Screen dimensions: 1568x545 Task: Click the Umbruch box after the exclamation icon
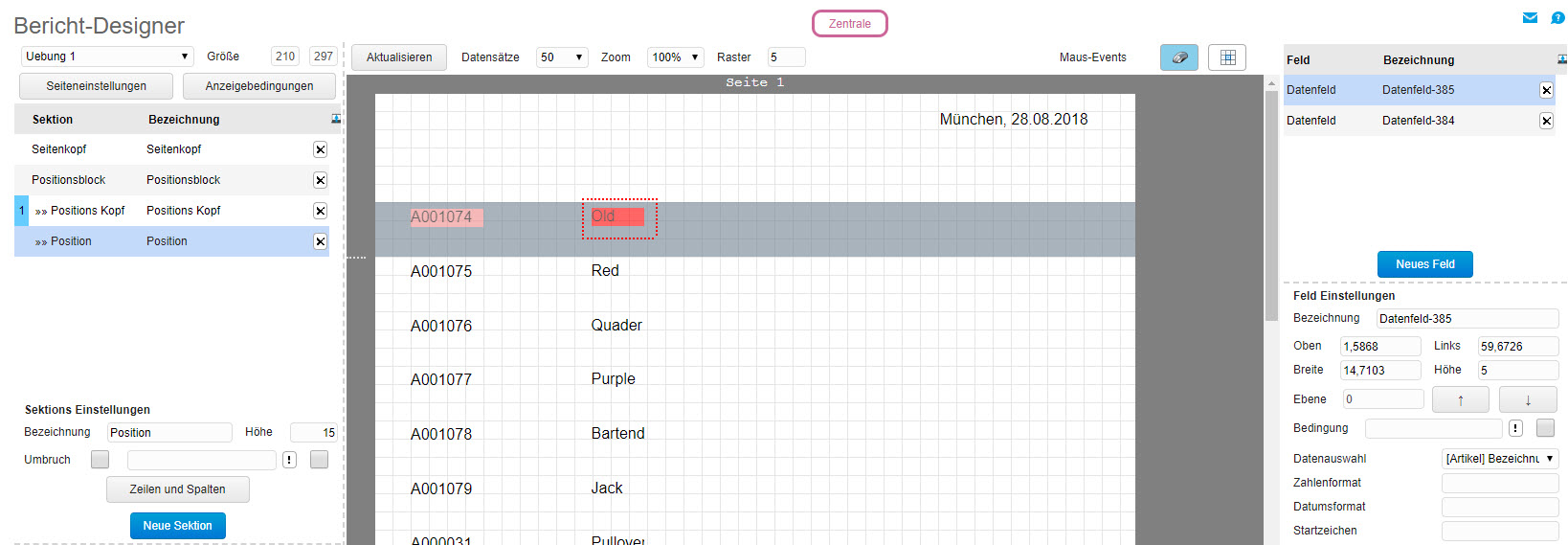click(x=320, y=460)
